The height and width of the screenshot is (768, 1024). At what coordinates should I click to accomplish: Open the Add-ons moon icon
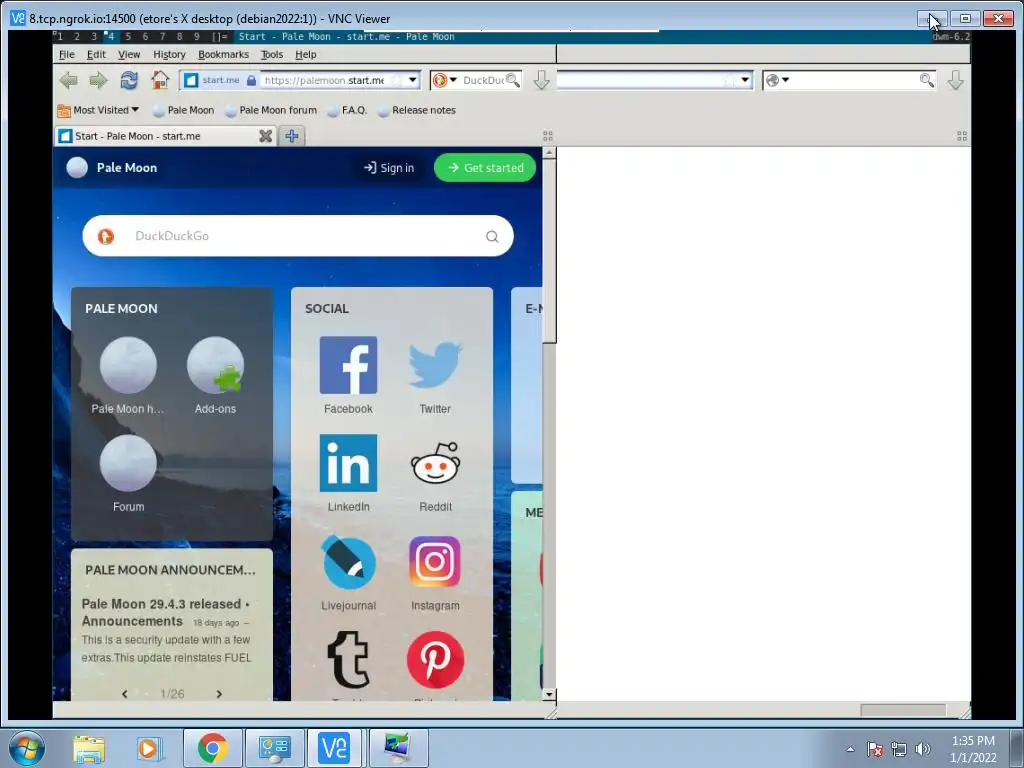(x=216, y=365)
